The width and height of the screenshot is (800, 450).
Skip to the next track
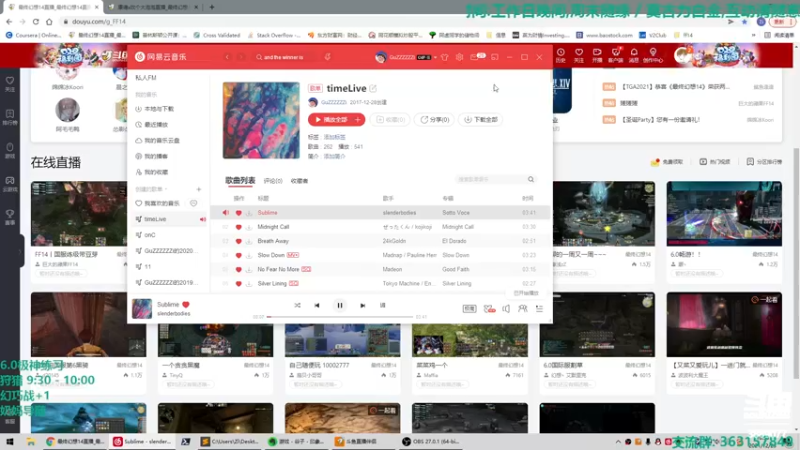click(363, 306)
